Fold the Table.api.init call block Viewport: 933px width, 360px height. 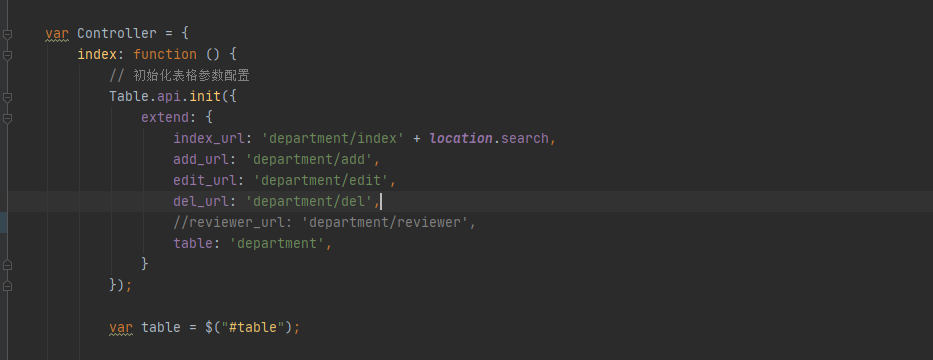pos(7,97)
